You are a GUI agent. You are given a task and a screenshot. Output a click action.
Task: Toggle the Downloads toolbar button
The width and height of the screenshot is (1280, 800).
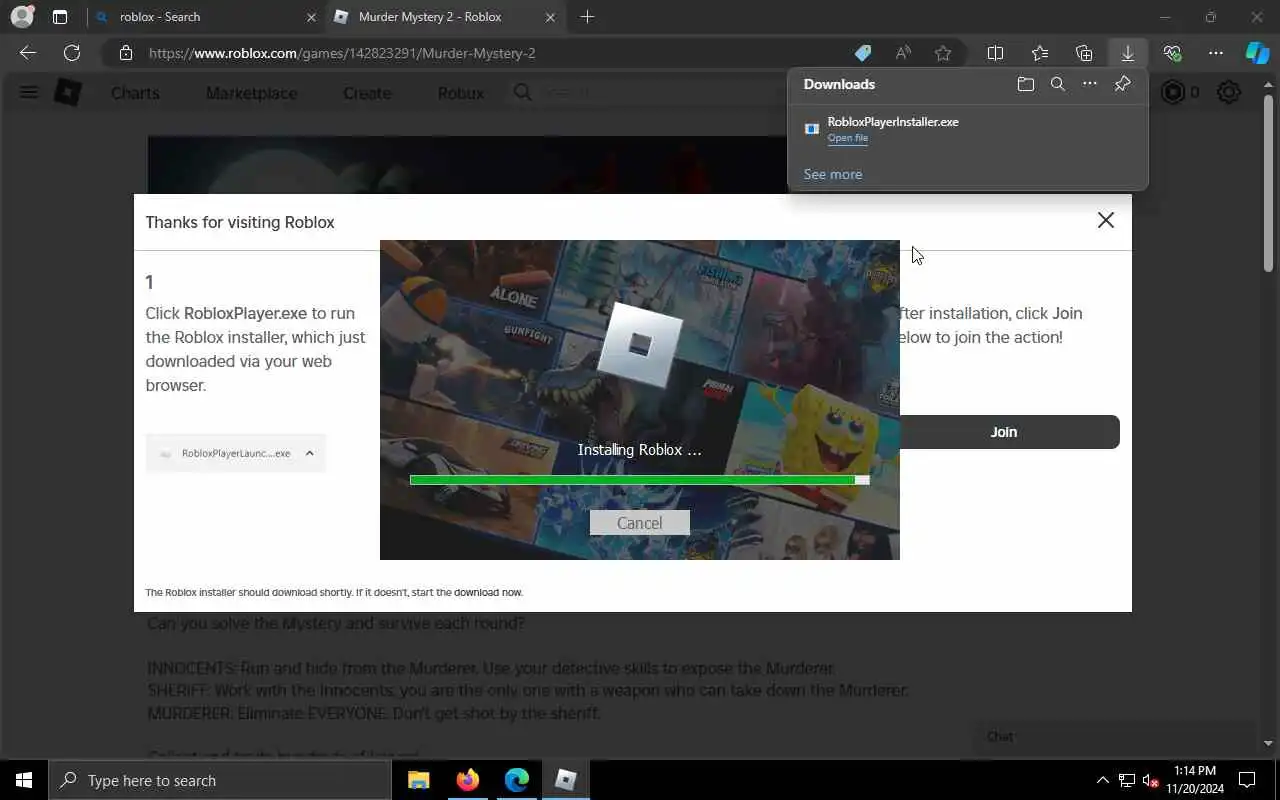[1128, 53]
